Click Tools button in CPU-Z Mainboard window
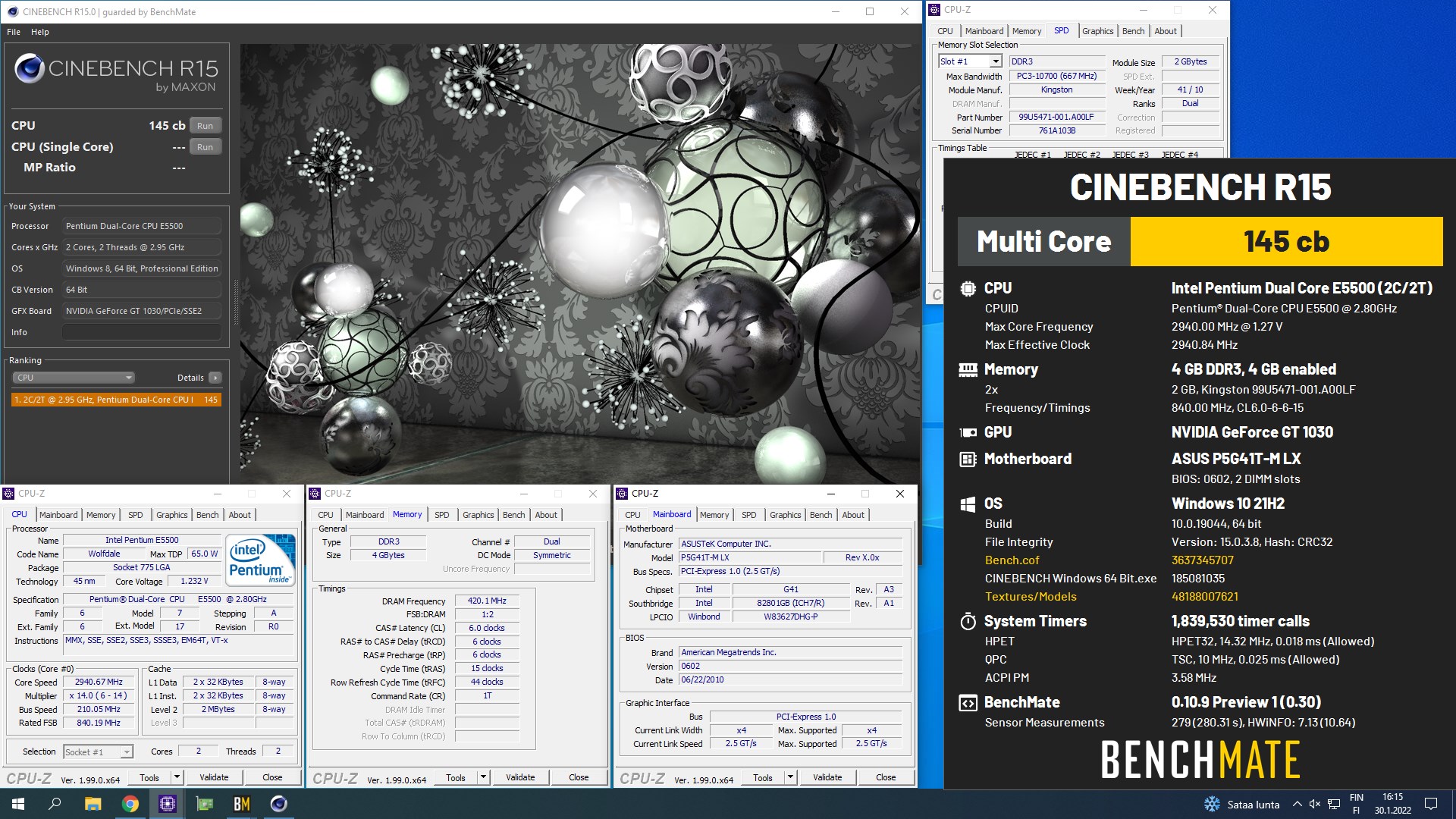Image resolution: width=1456 pixels, height=819 pixels. (x=763, y=777)
